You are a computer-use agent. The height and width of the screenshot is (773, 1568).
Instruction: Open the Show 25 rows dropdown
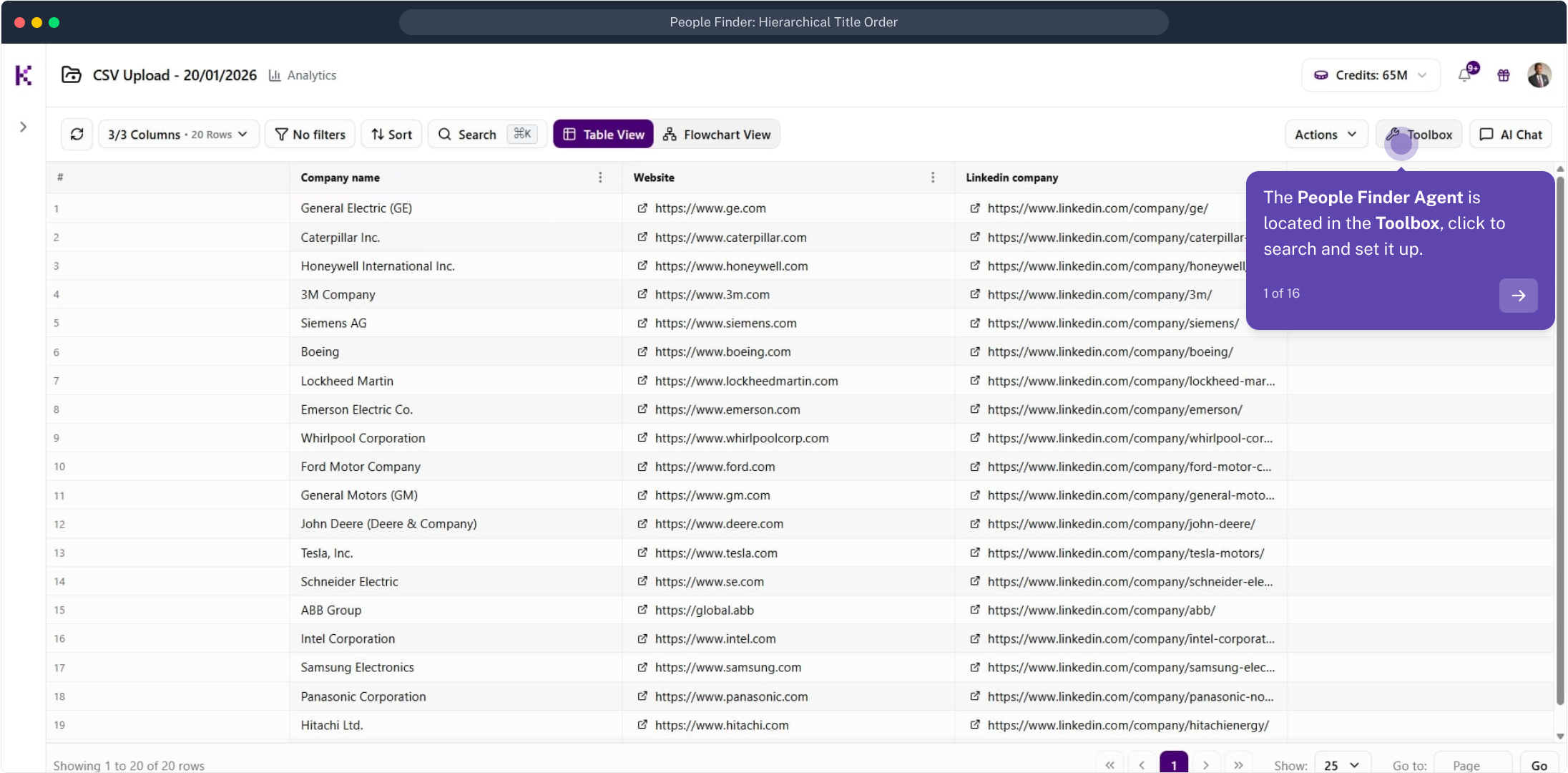coord(1342,764)
